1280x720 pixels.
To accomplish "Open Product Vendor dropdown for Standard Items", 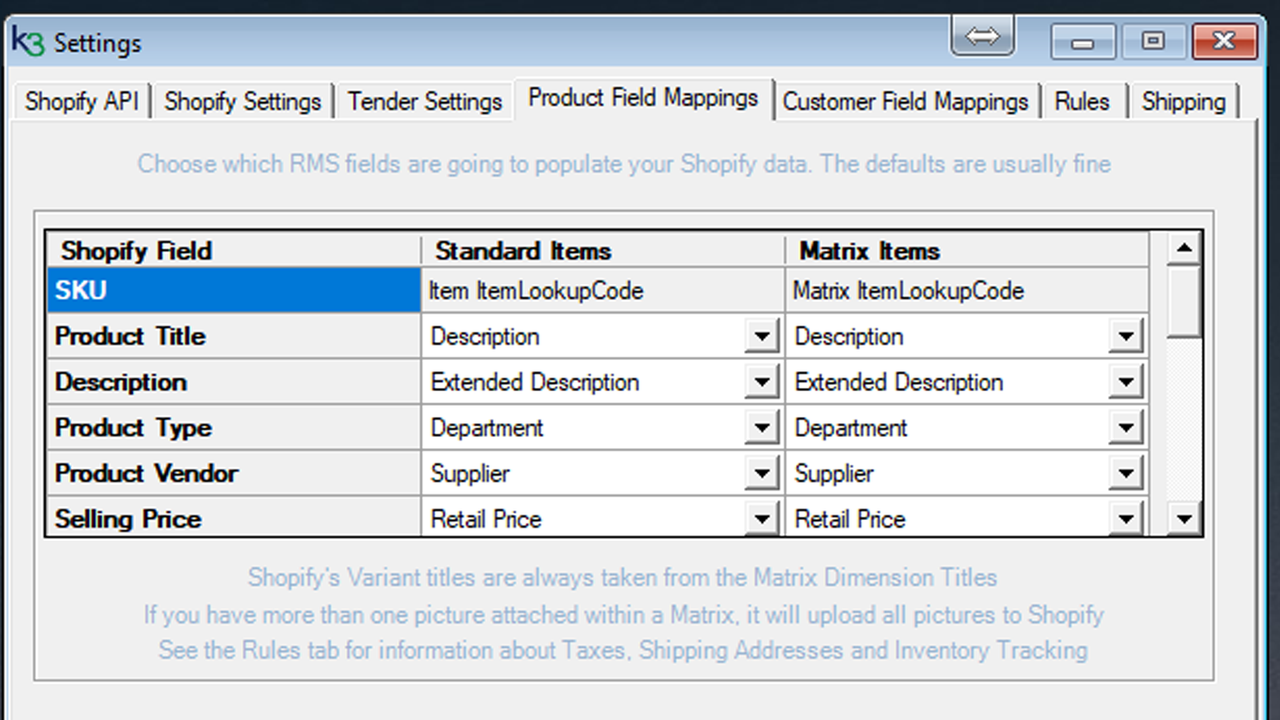I will coord(762,474).
